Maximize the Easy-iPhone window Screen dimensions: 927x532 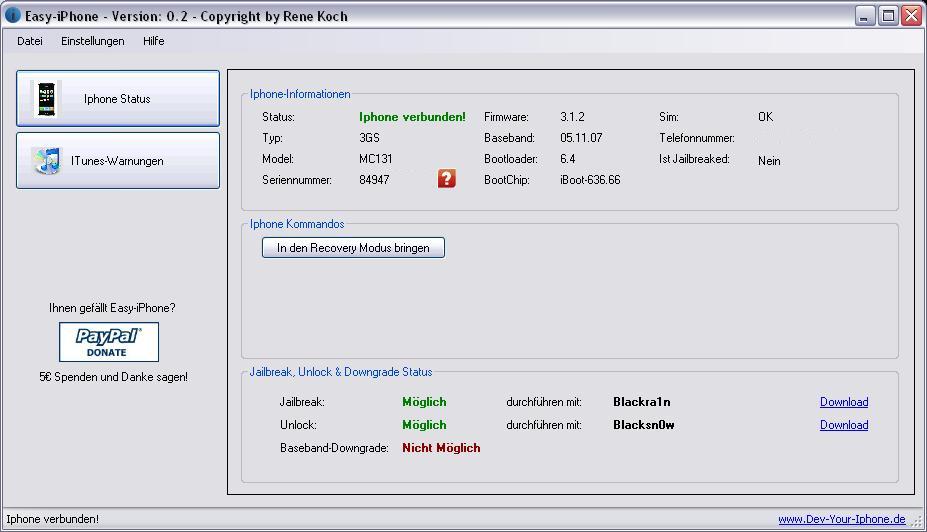coord(888,16)
